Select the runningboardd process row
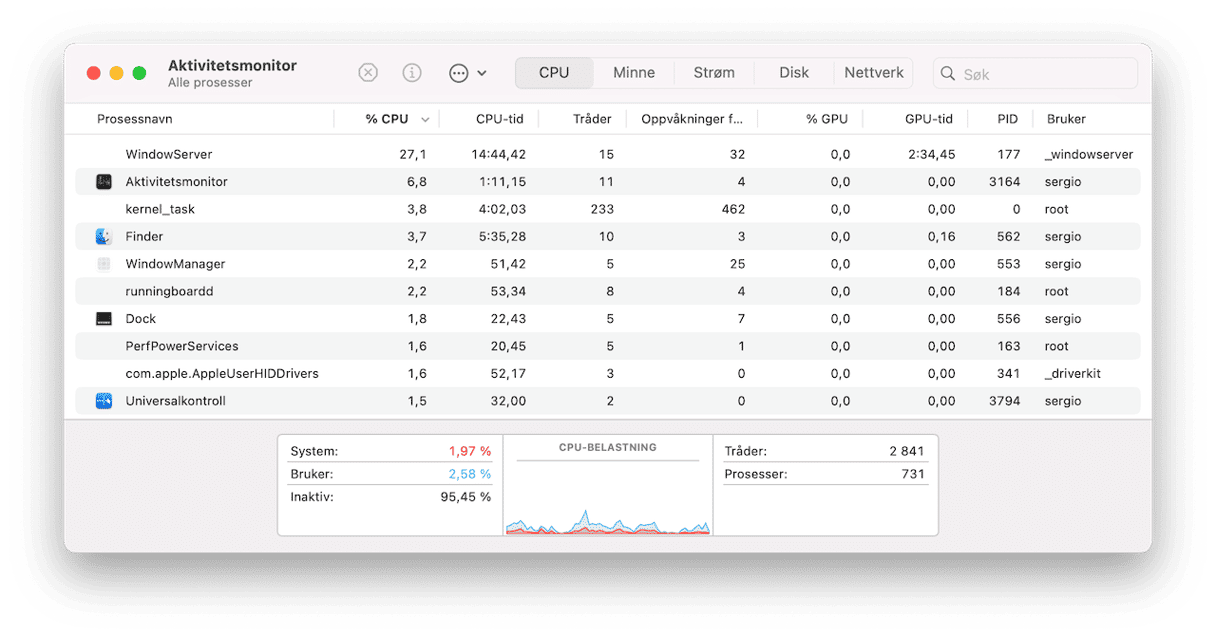Screen dimensions: 1216x637 608,291
